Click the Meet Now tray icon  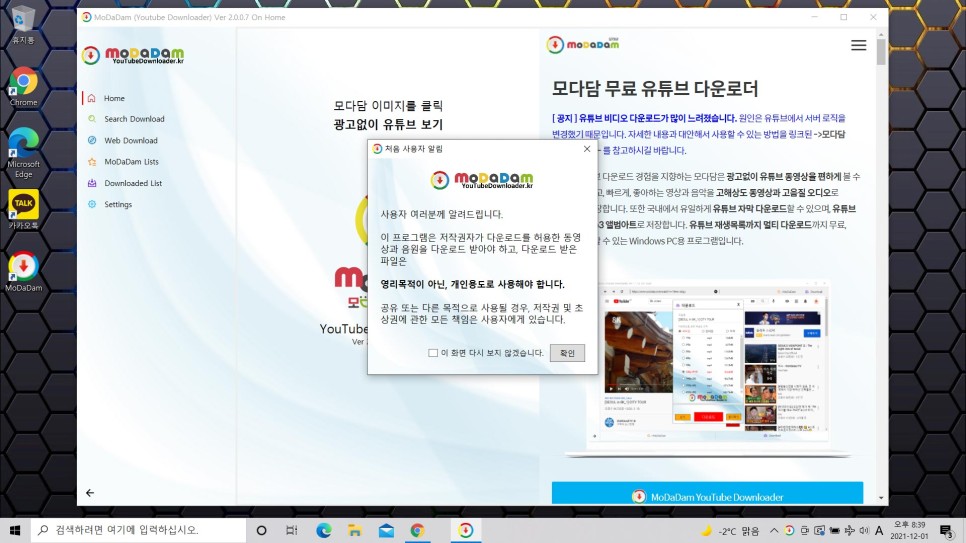[x=805, y=531]
